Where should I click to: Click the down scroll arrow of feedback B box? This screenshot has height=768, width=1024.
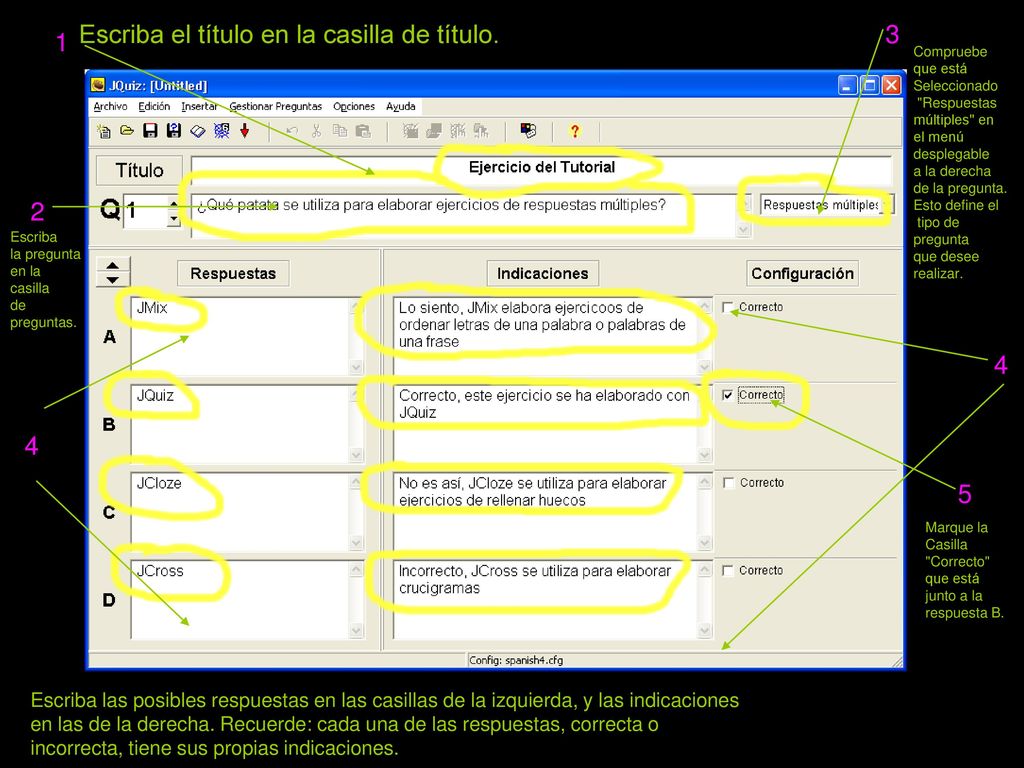(705, 455)
